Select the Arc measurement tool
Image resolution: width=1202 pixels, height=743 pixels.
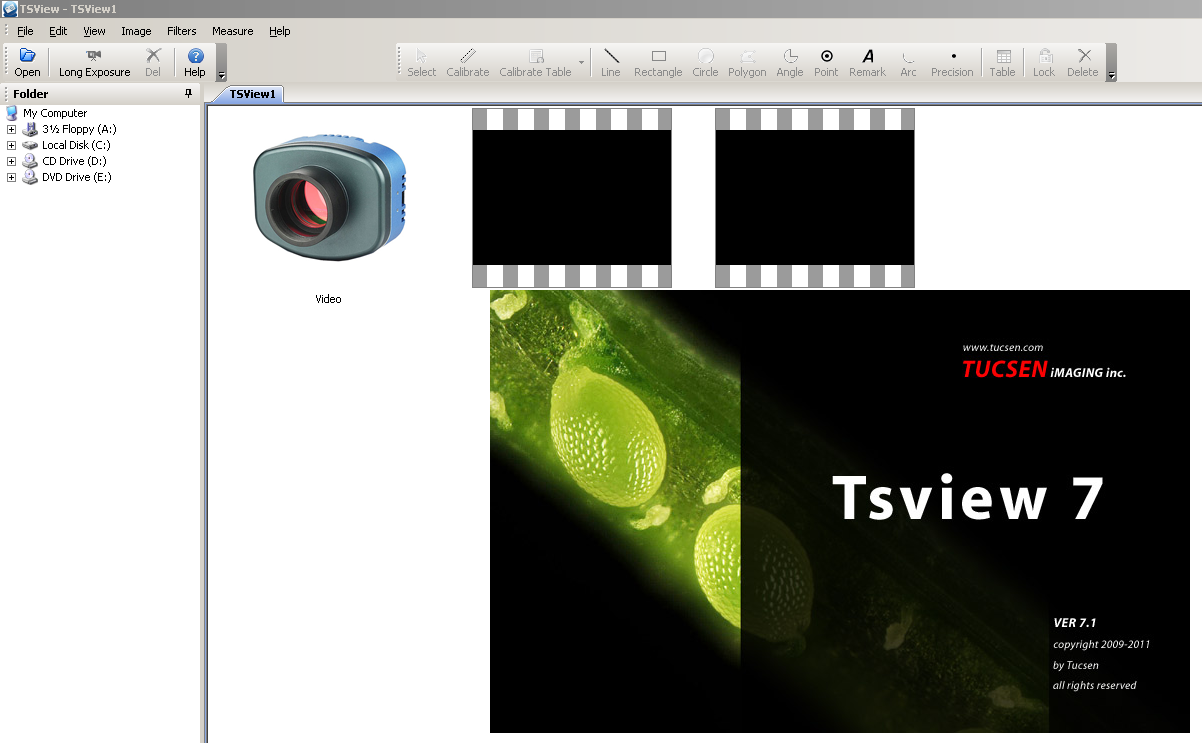point(908,63)
